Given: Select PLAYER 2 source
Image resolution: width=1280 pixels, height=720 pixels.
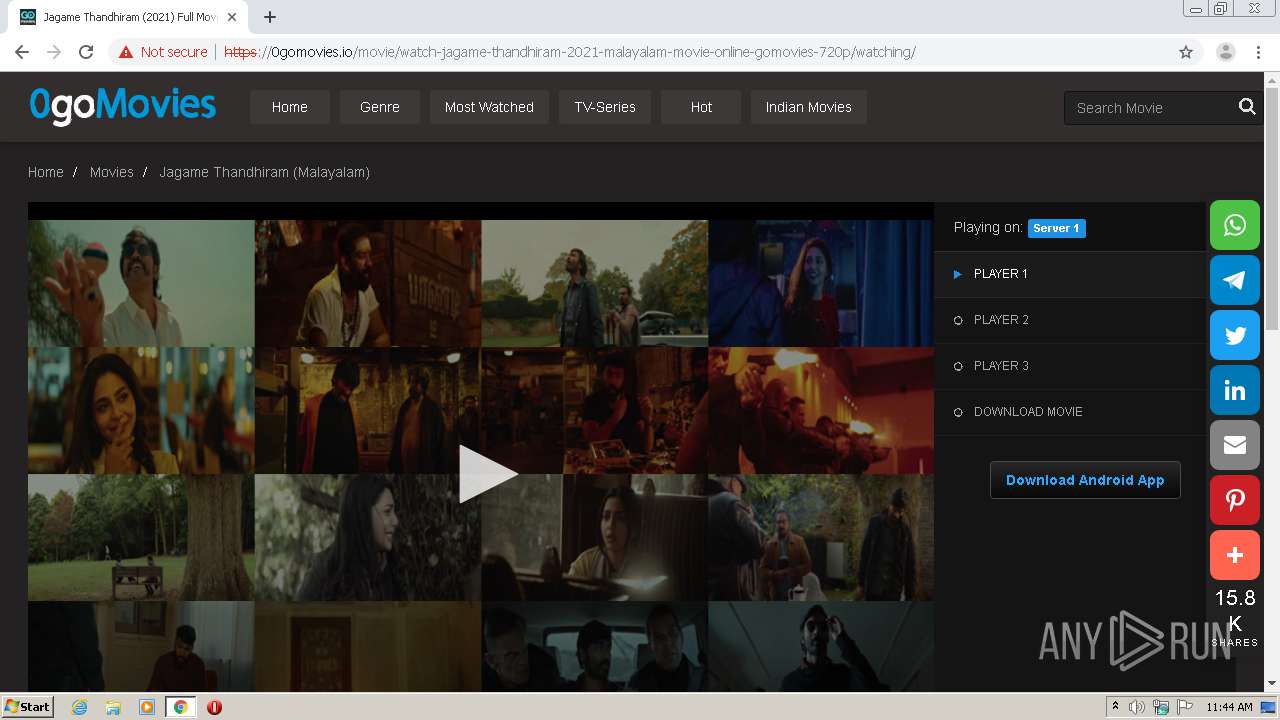Looking at the screenshot, I should coord(1070,320).
